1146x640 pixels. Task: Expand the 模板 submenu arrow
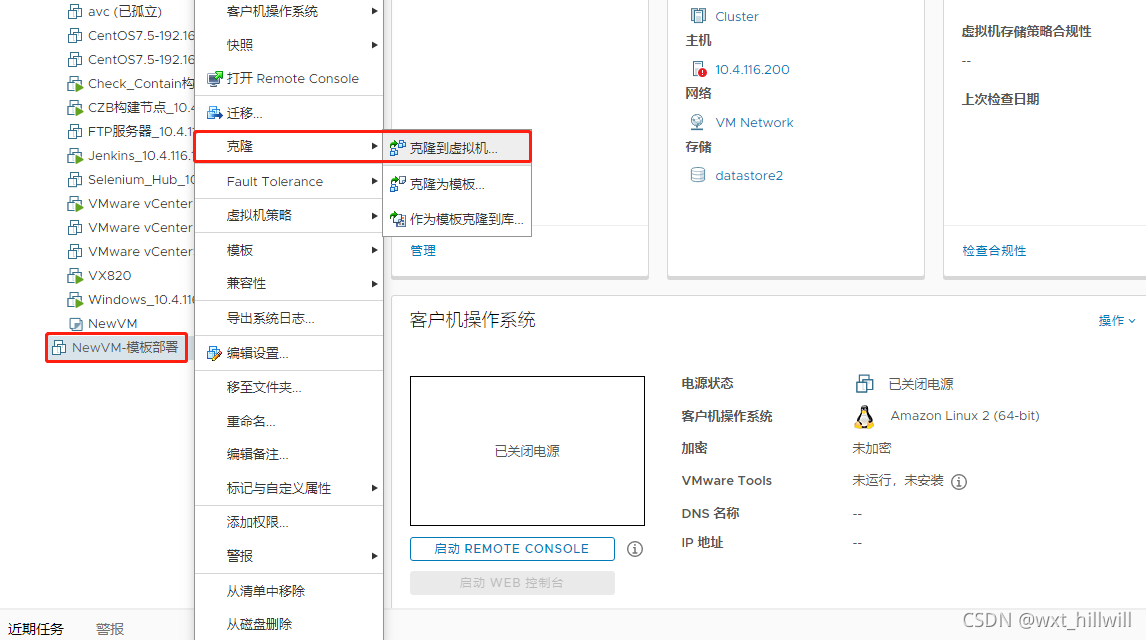tap(374, 250)
